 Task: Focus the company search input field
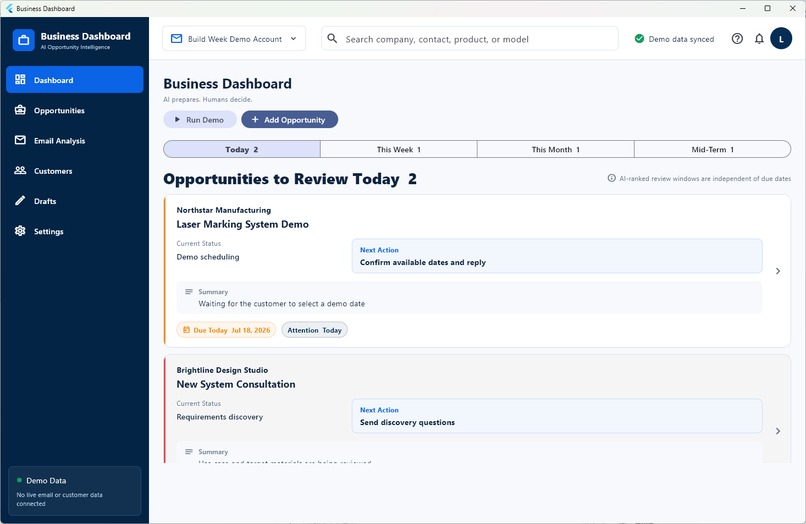(470, 39)
